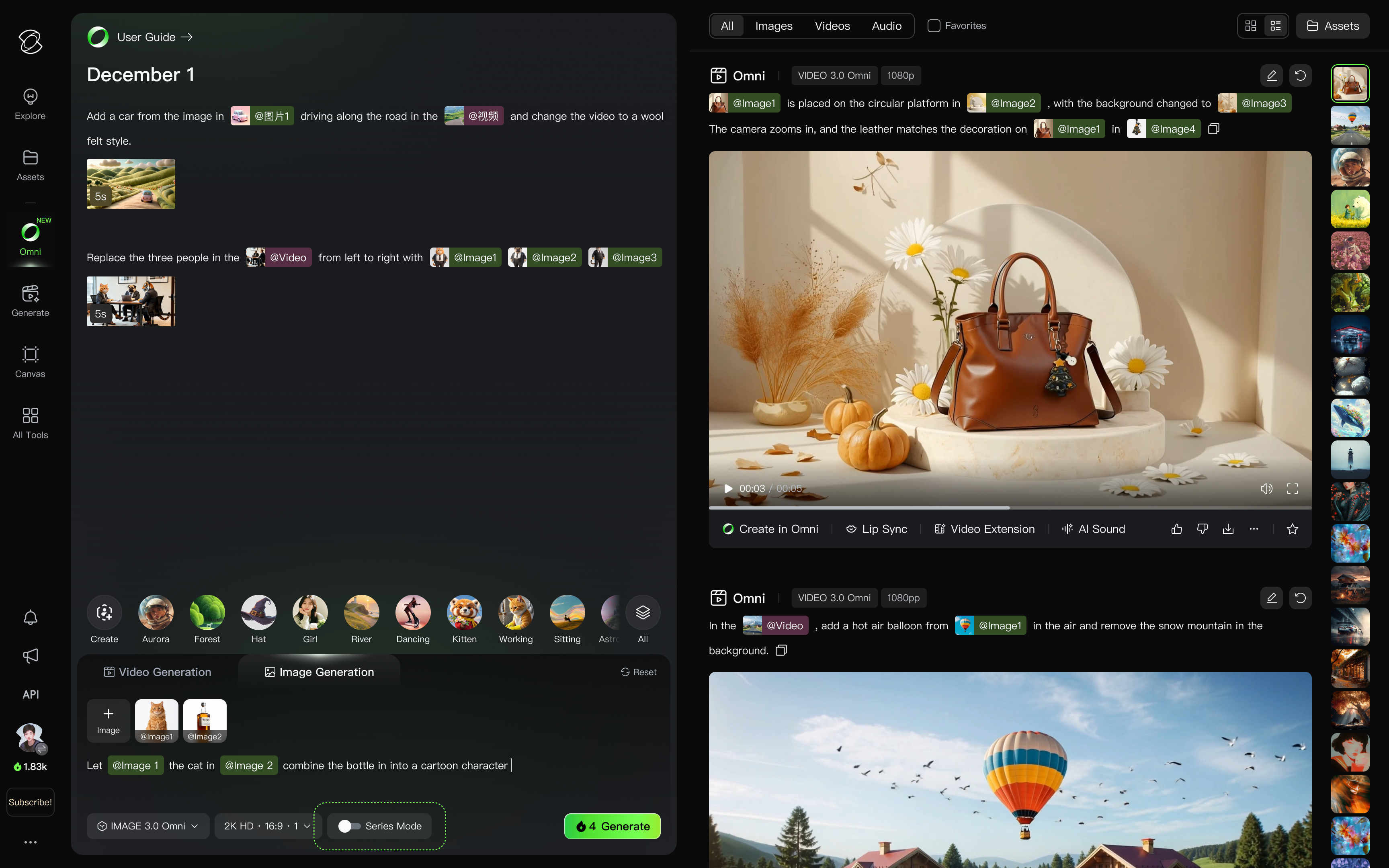Add the handbag video to favorites with star
Image resolution: width=1389 pixels, height=868 pixels.
[x=1292, y=529]
